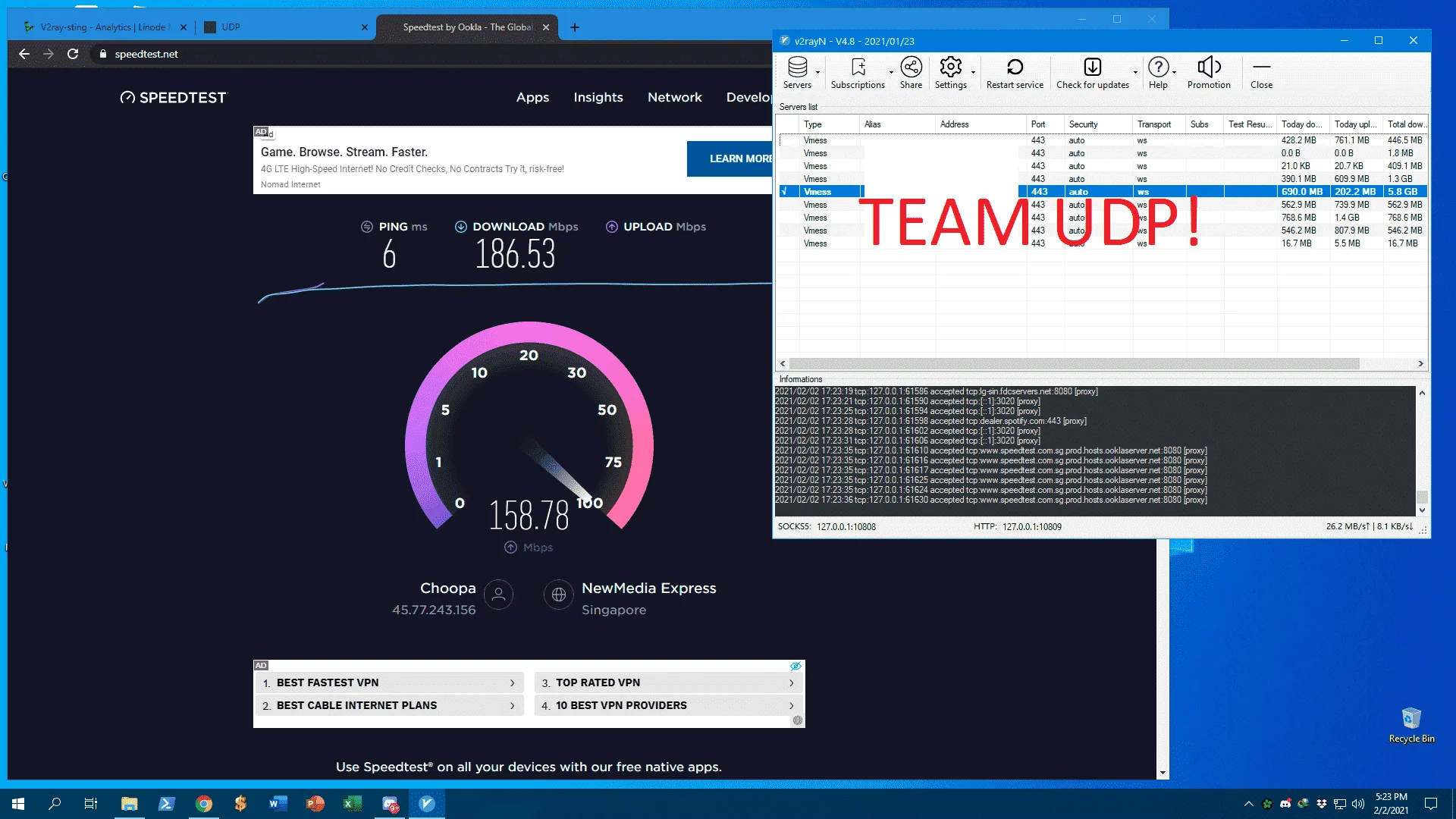Click the TOP RATED VPN ad link
The height and width of the screenshot is (819, 1456).
pyautogui.click(x=667, y=682)
